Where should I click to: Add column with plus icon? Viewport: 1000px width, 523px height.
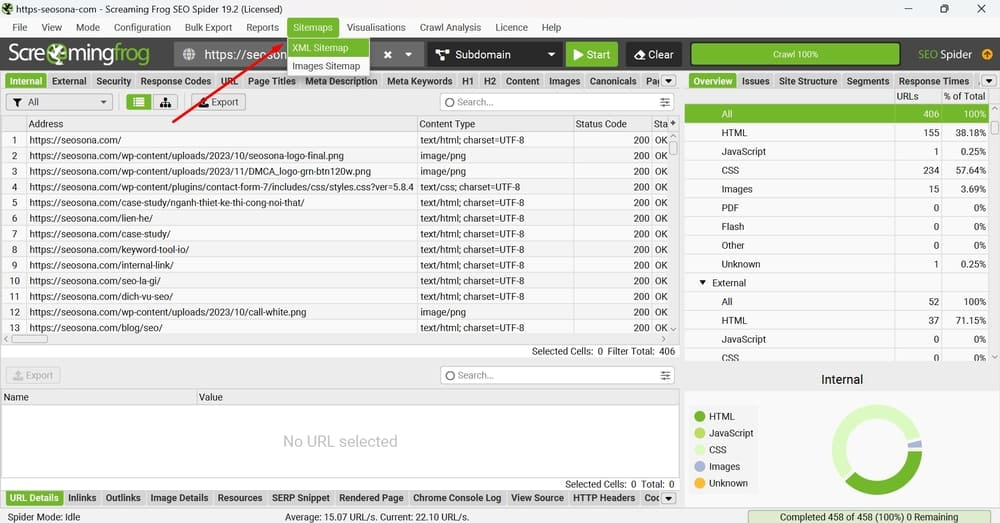[673, 123]
